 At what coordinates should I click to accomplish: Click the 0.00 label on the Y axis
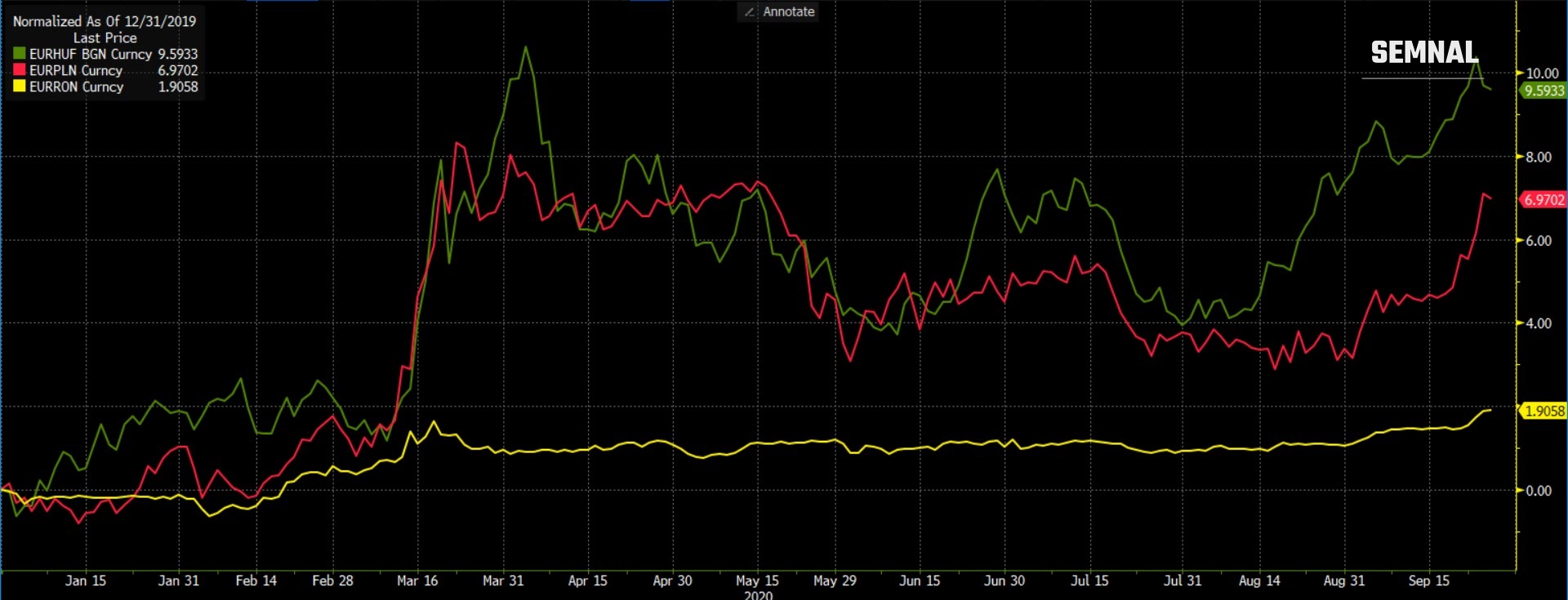pyautogui.click(x=1539, y=491)
